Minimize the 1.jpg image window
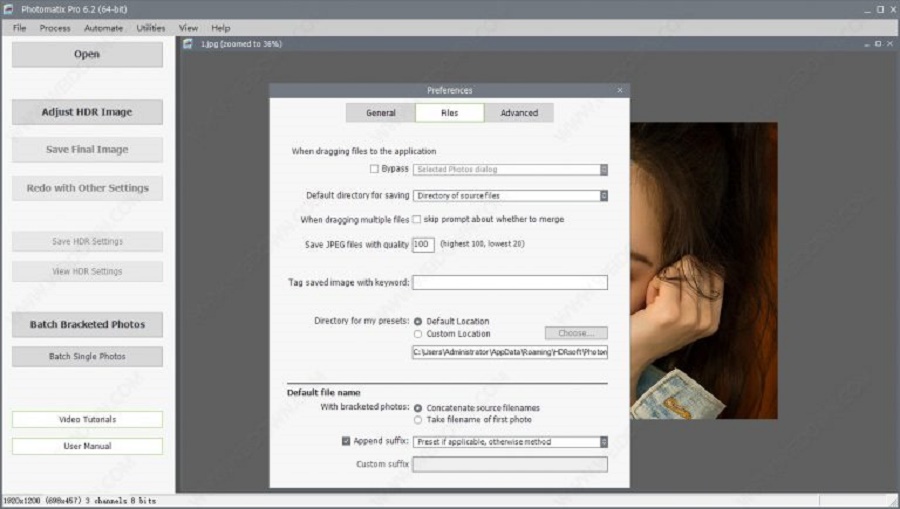Viewport: 900px width, 509px height. pyautogui.click(x=867, y=44)
